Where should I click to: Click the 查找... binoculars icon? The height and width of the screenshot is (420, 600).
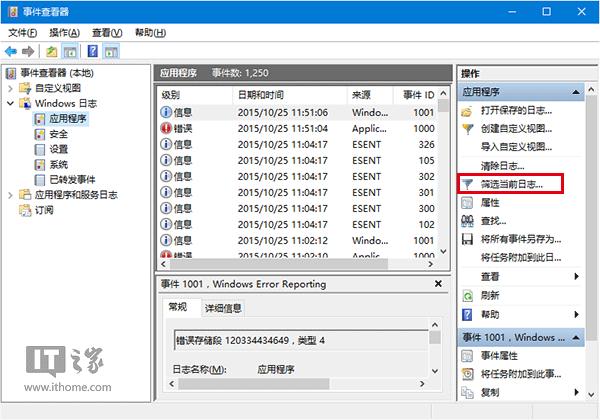point(467,221)
